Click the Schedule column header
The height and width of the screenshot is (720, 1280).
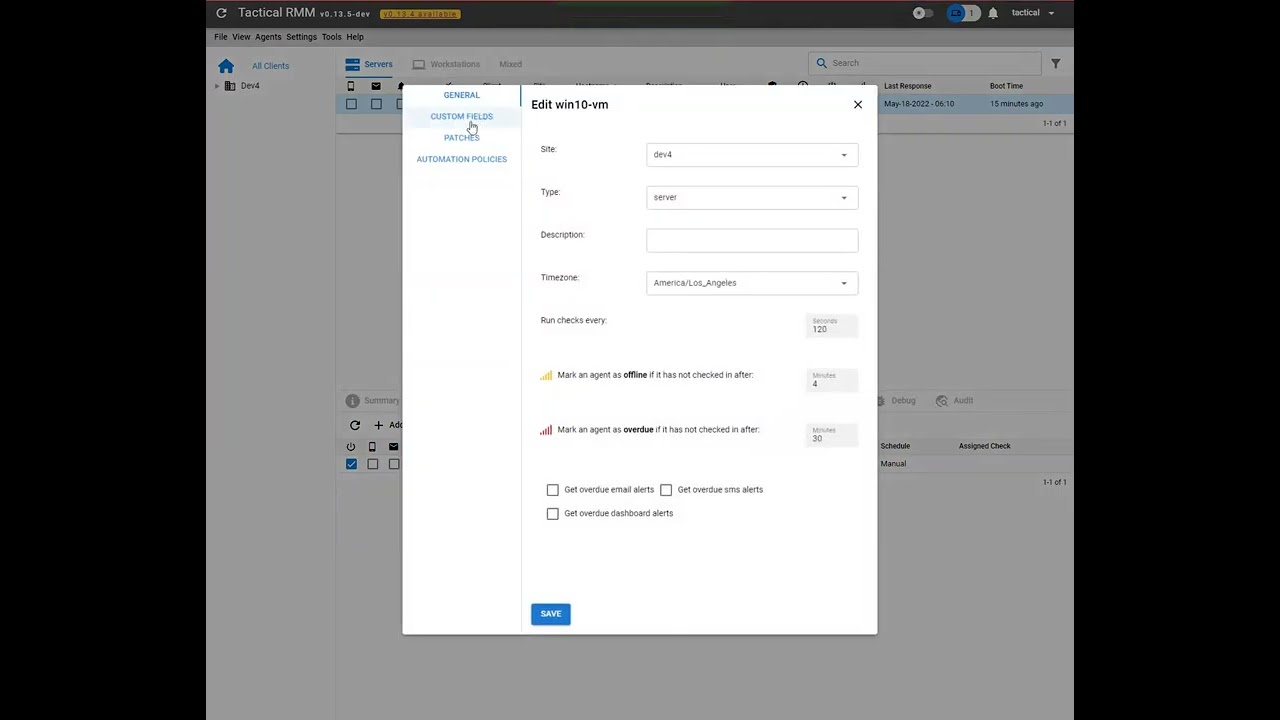click(x=895, y=446)
